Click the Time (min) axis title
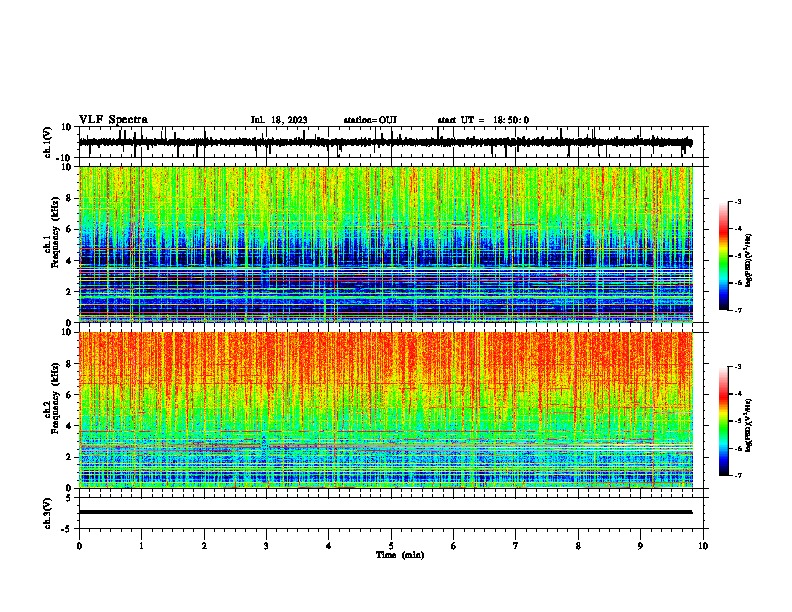Viewport: 792px width, 612px height. click(x=400, y=555)
